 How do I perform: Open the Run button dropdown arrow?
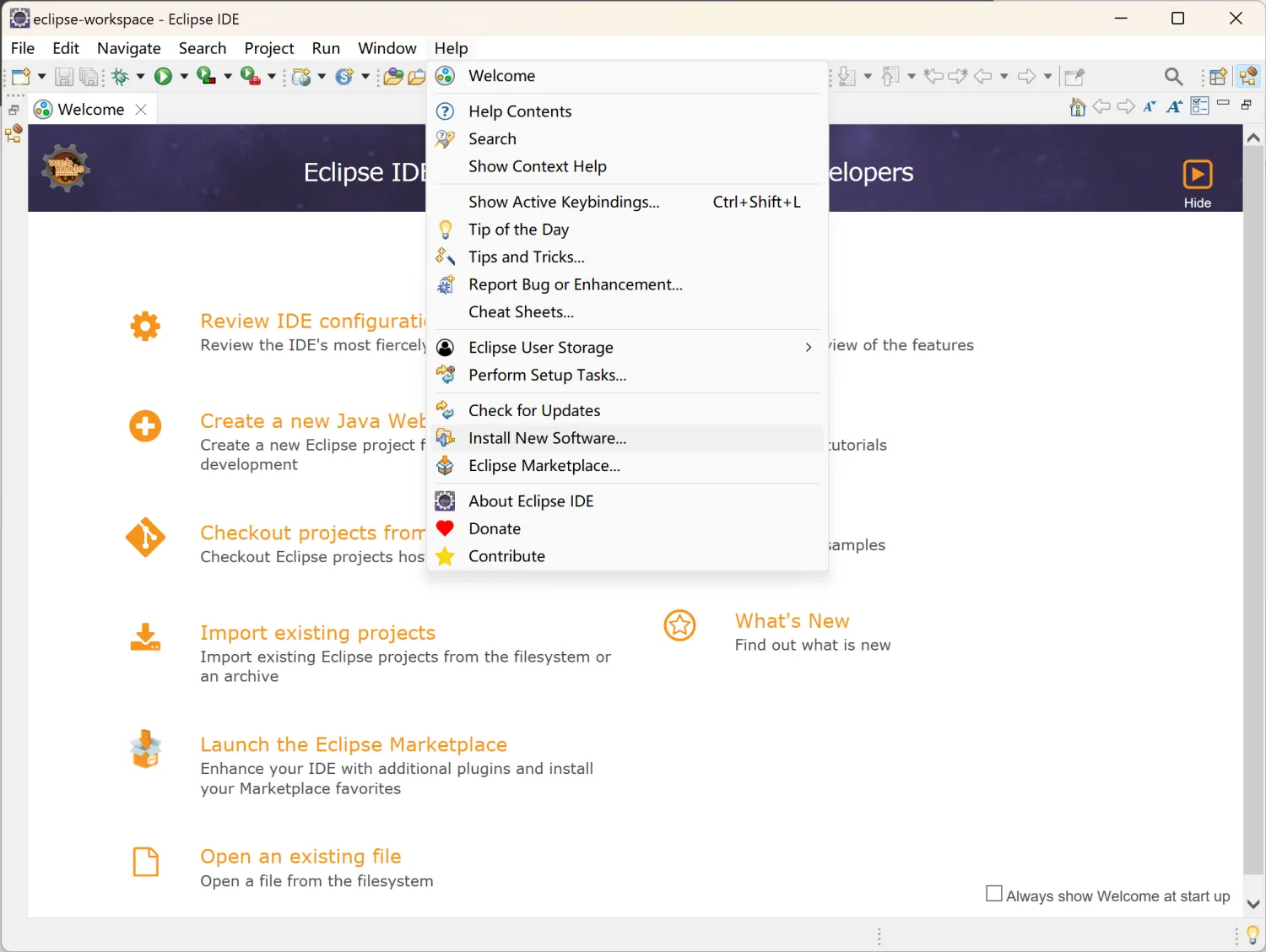tap(184, 77)
